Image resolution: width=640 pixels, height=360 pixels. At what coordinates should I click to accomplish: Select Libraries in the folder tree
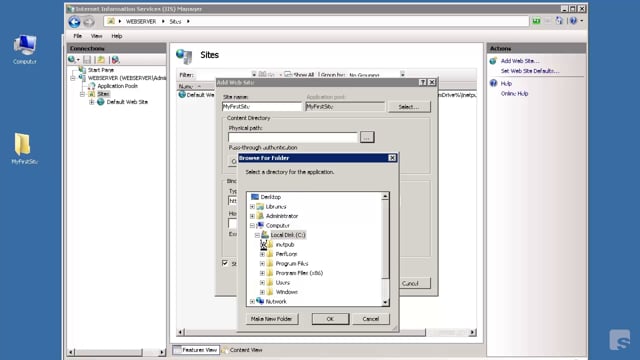pos(276,207)
